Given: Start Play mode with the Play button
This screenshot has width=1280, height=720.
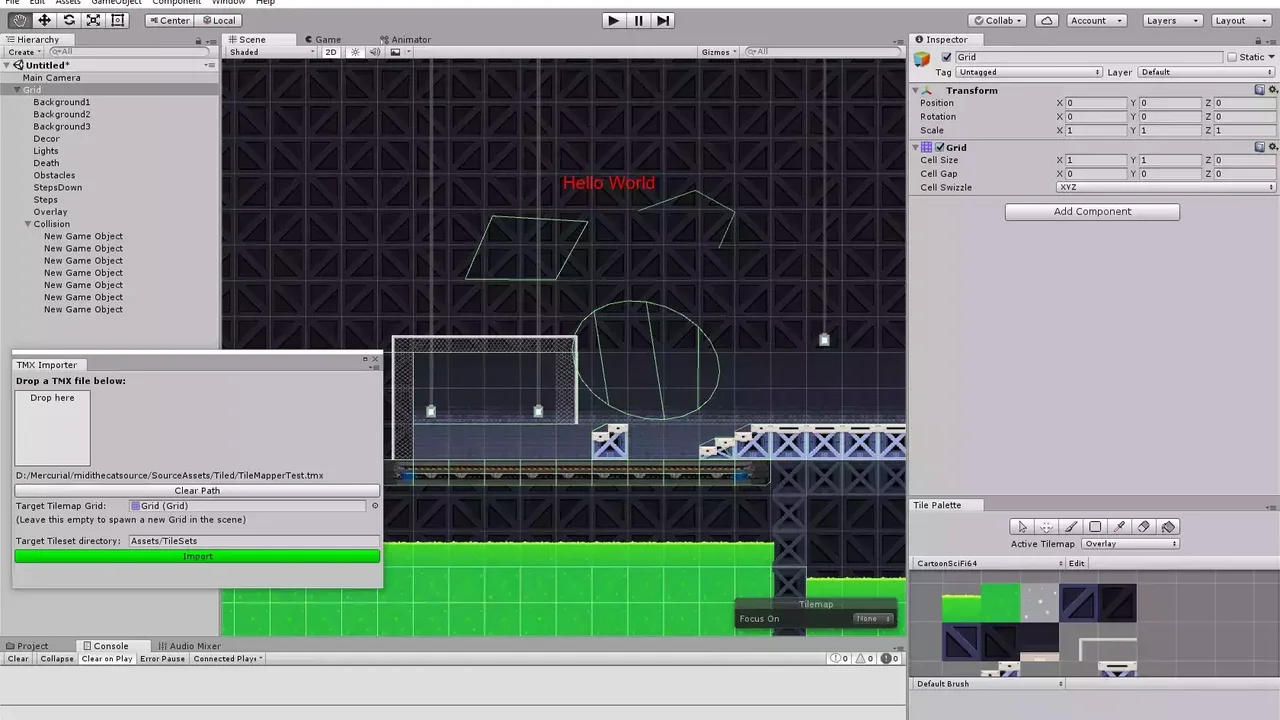Looking at the screenshot, I should pos(613,20).
